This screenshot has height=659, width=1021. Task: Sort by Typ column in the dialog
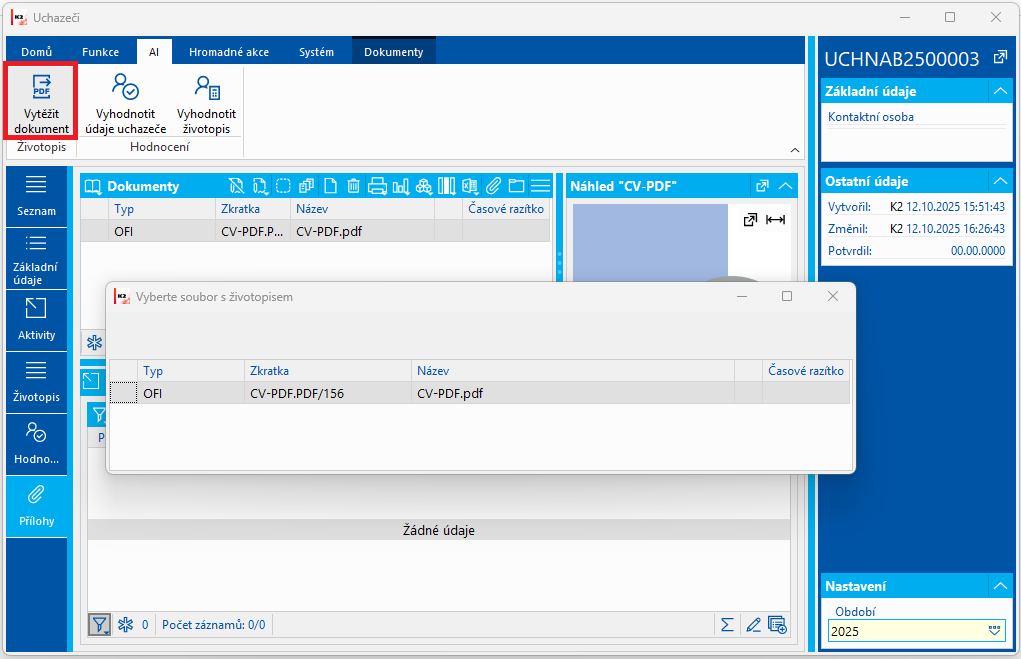[191, 371]
